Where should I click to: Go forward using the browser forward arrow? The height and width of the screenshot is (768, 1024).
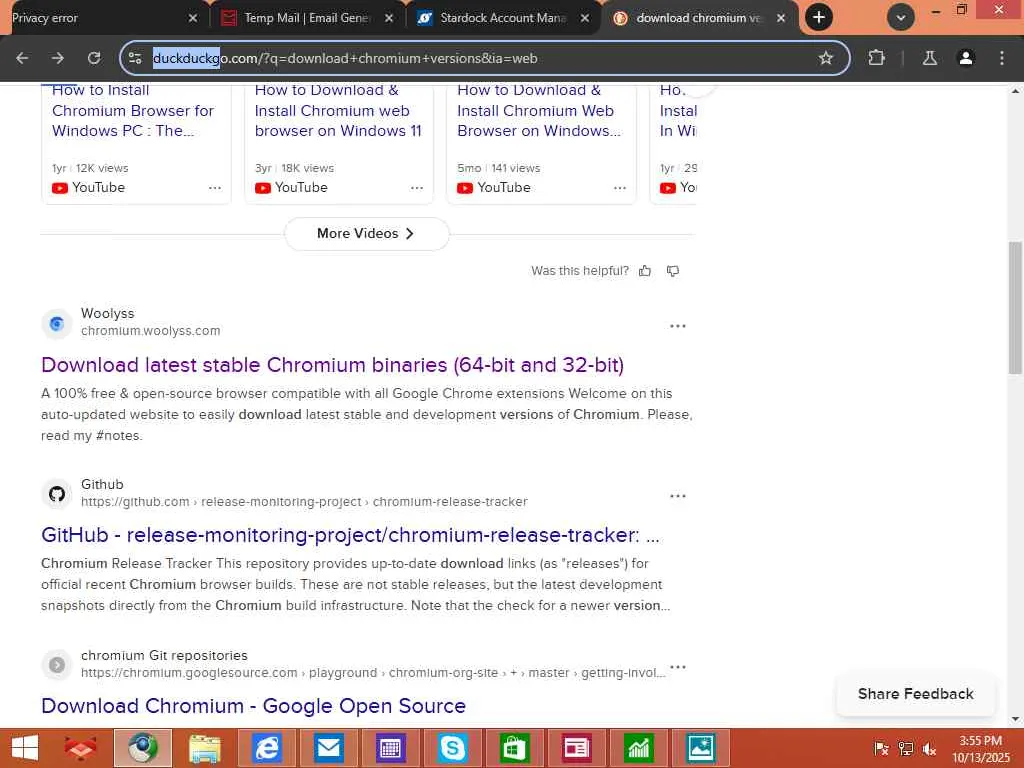coord(58,58)
